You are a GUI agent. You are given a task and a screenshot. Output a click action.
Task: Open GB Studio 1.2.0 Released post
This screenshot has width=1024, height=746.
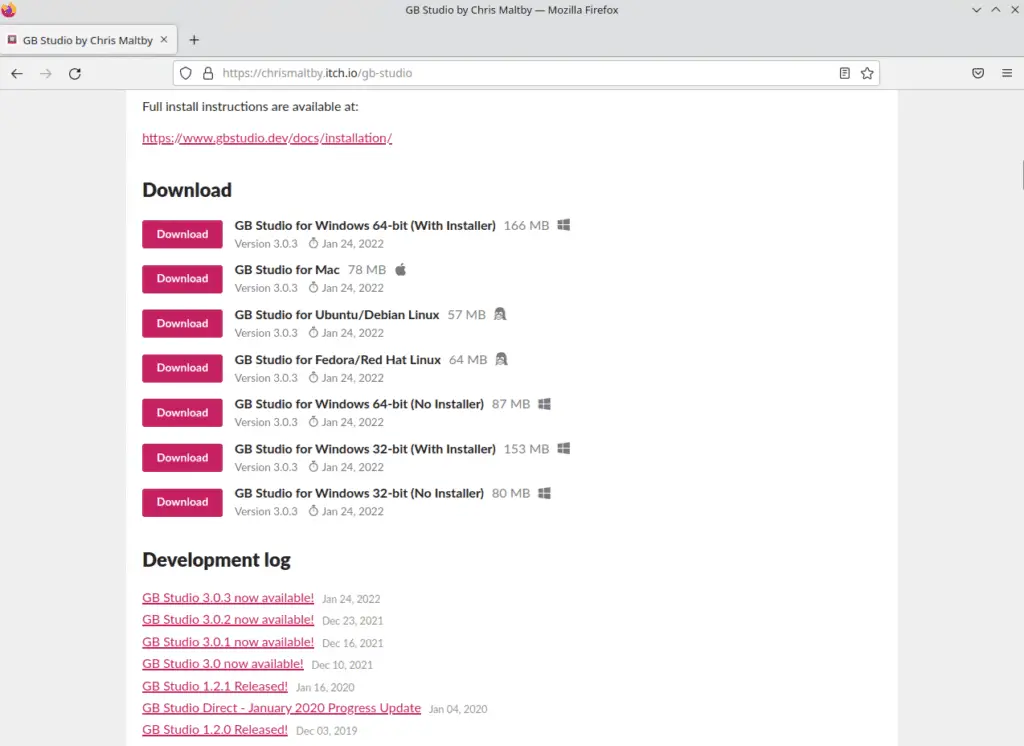(215, 730)
